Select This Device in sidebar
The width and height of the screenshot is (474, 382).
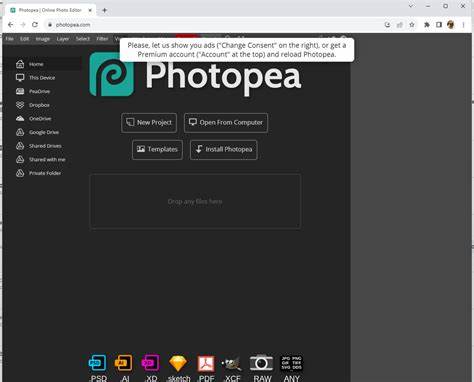coord(43,78)
